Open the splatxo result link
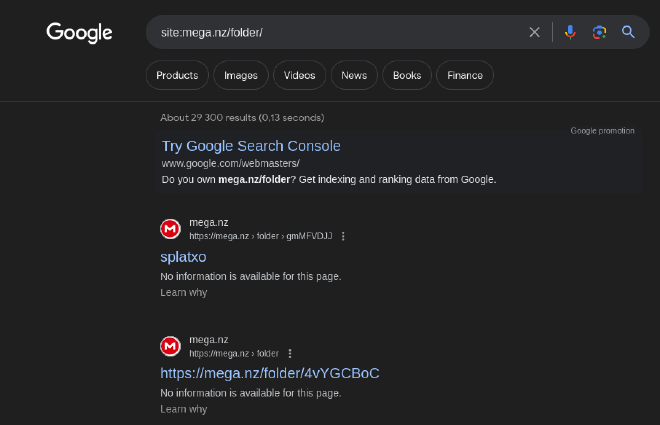 point(183,257)
